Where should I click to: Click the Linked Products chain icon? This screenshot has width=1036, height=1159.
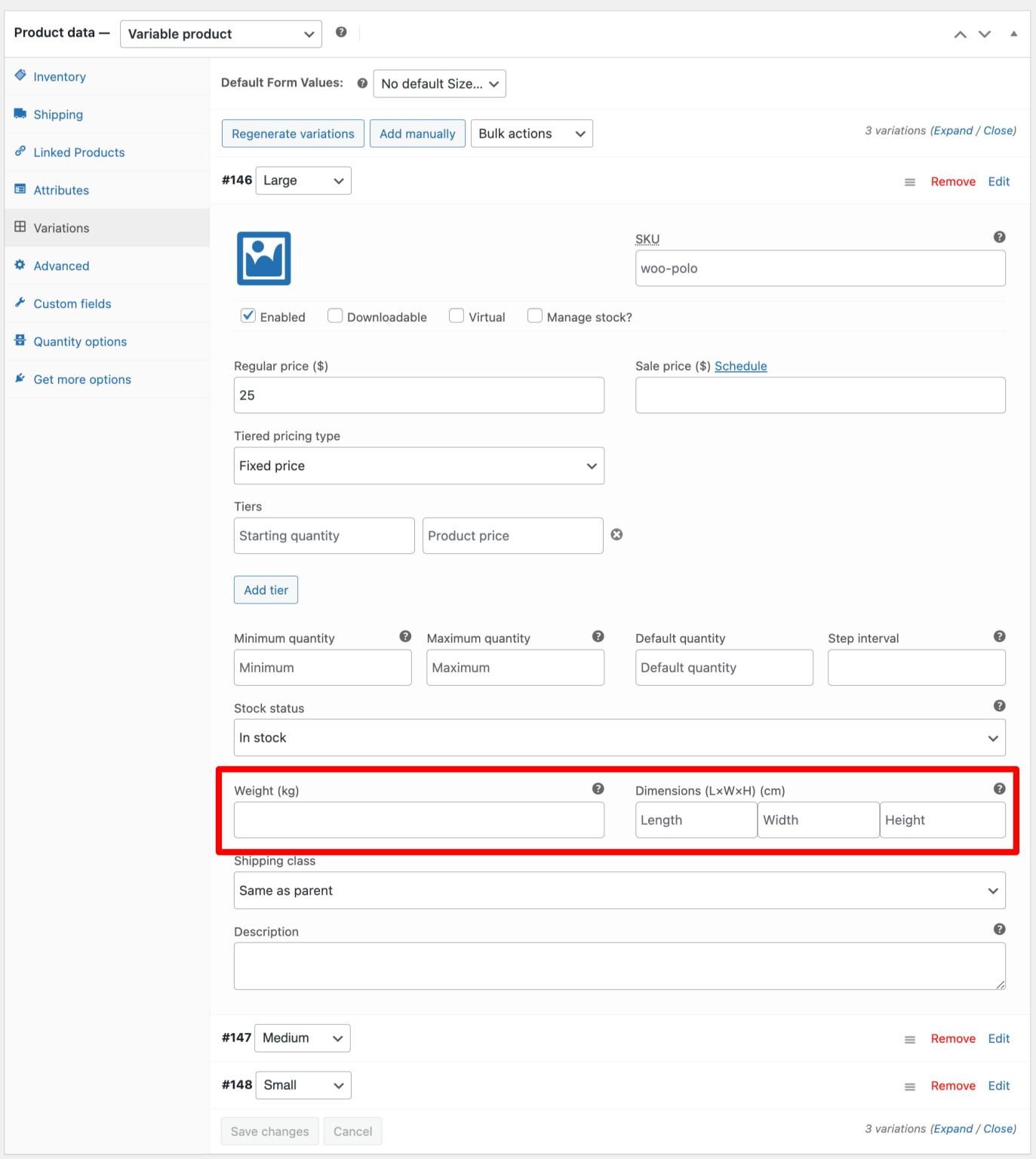pyautogui.click(x=20, y=152)
